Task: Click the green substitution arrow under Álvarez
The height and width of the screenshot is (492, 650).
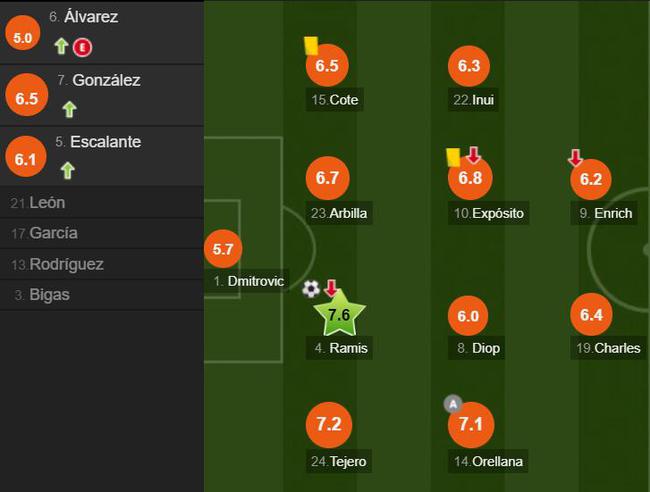Action: click(61, 46)
